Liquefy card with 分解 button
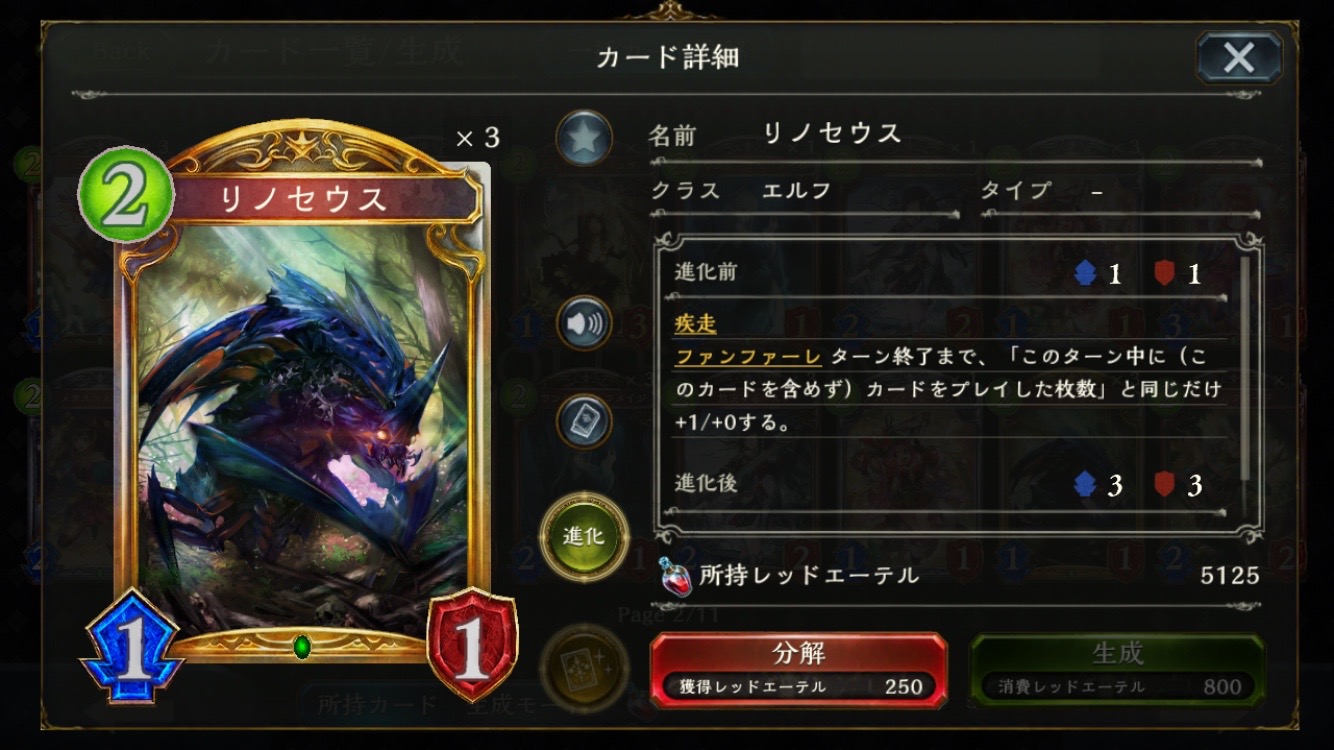This screenshot has height=750, width=1334. coord(798,669)
